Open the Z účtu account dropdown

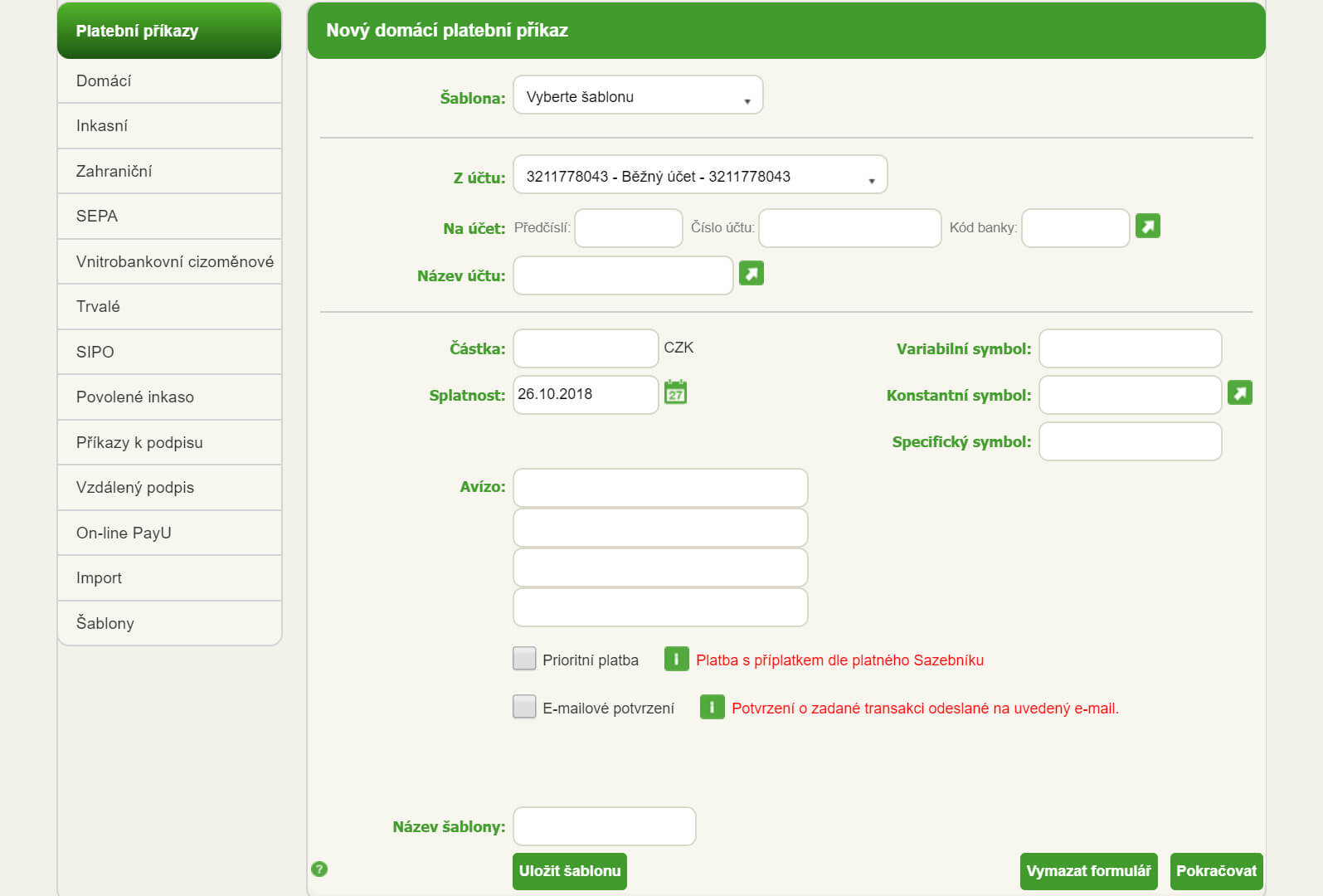click(699, 175)
